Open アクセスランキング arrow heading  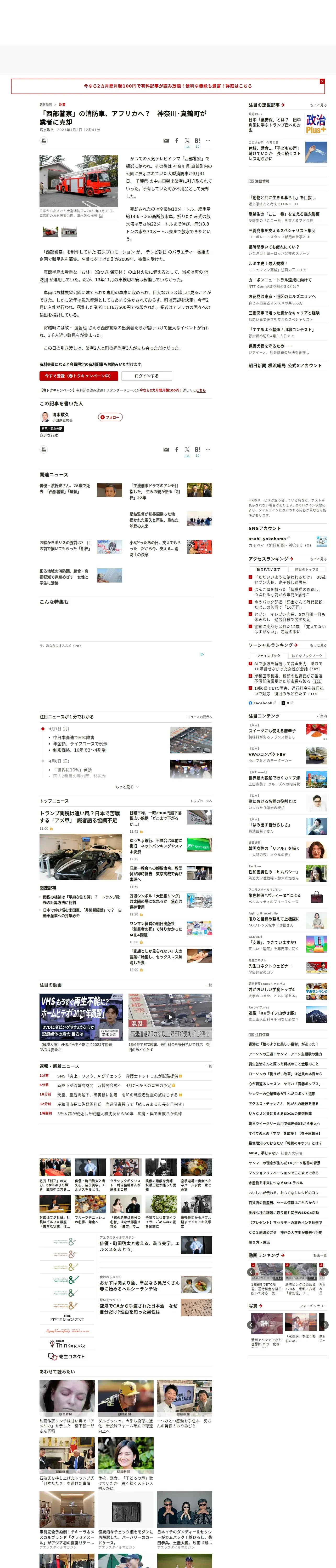271,559
